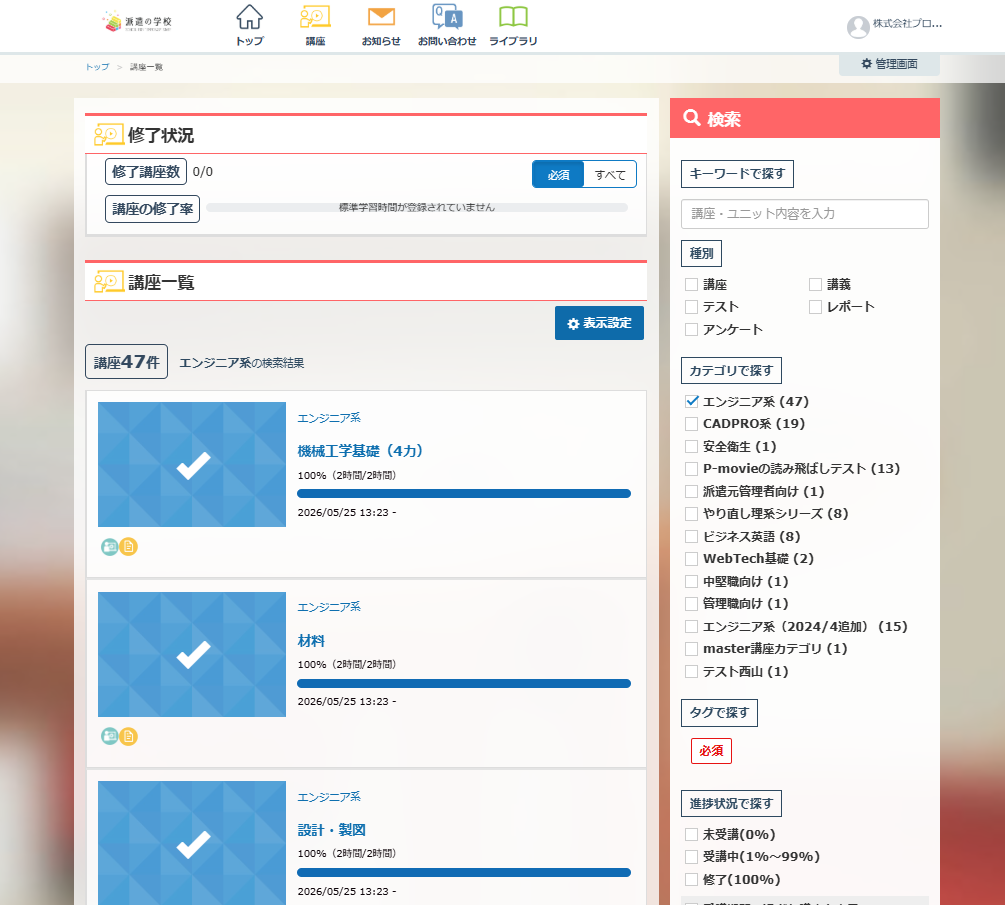Check the アンケート type checkbox
The image size is (1005, 905).
(x=691, y=329)
